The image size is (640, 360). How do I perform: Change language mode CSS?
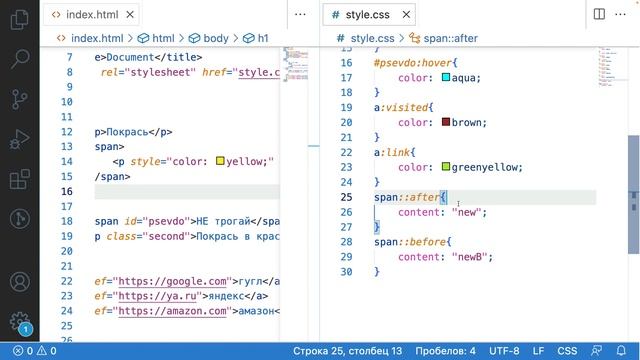pyautogui.click(x=567, y=351)
